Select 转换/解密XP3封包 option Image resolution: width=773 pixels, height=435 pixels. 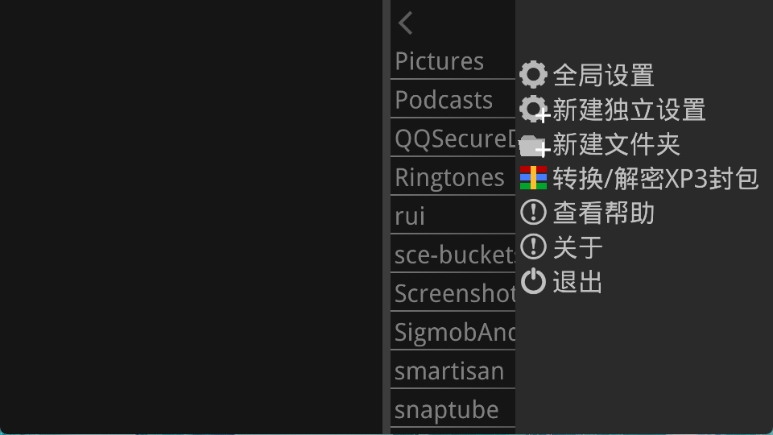(x=655, y=179)
